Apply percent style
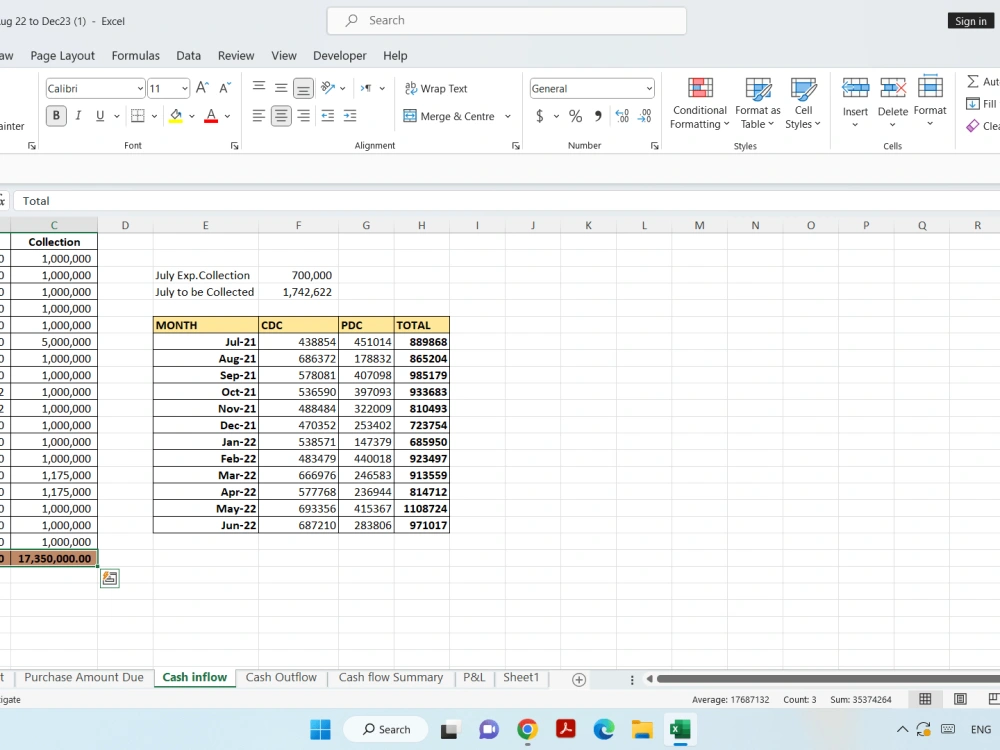1000x750 pixels. click(x=575, y=115)
